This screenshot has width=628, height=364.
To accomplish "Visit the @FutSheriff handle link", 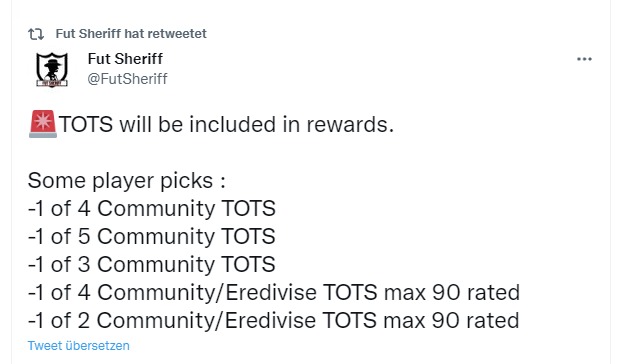I will (x=127, y=79).
